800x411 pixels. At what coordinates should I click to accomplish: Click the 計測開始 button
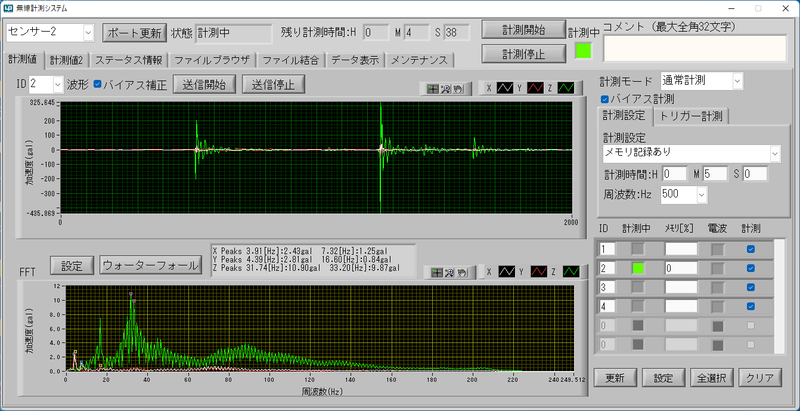[523, 30]
